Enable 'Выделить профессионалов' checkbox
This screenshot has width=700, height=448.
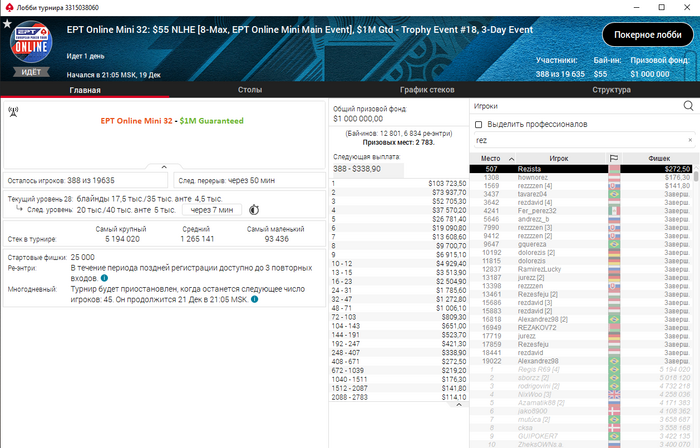pyautogui.click(x=479, y=124)
